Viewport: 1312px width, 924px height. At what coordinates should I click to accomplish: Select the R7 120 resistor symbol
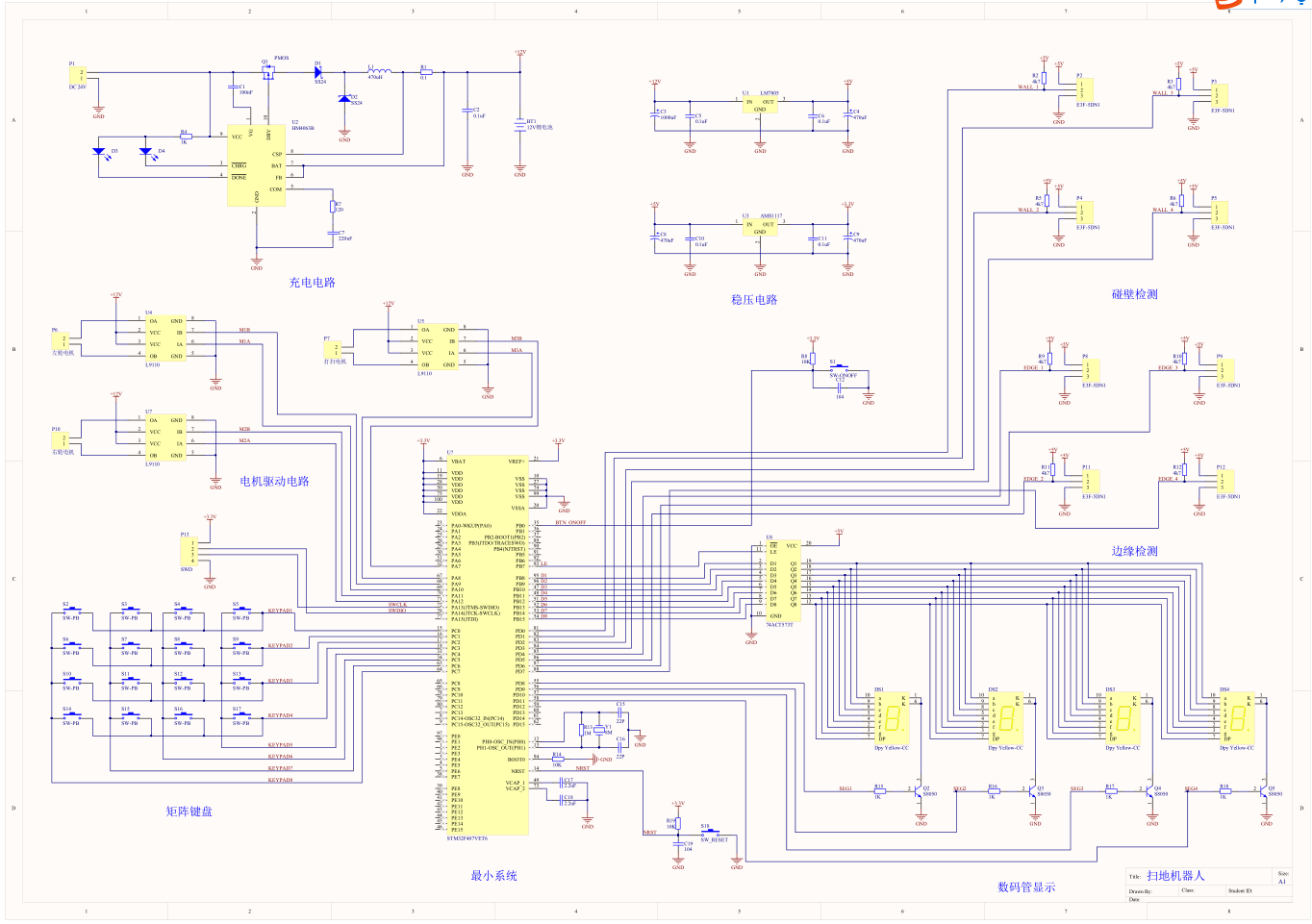334,206
